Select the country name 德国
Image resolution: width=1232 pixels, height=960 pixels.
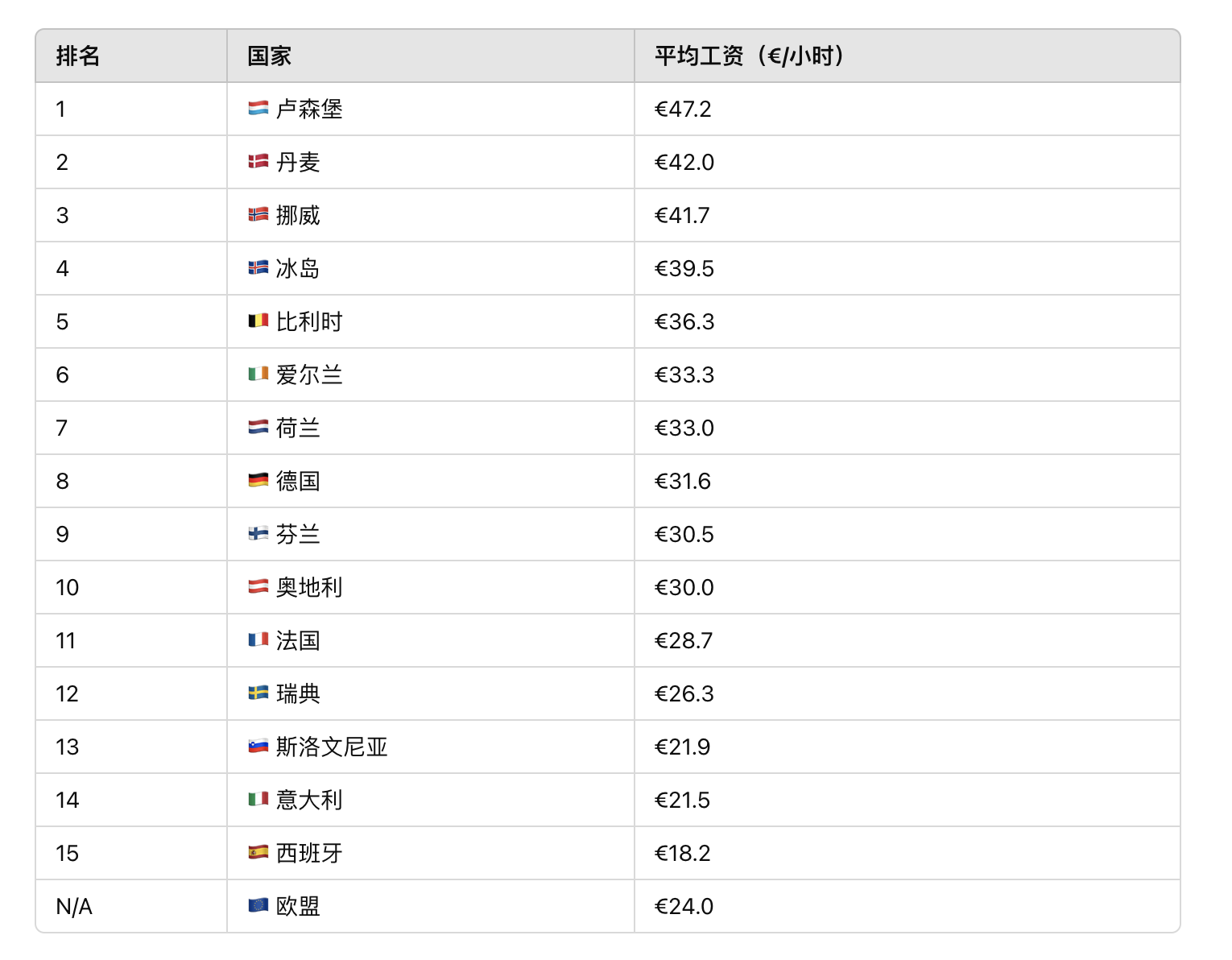click(298, 481)
